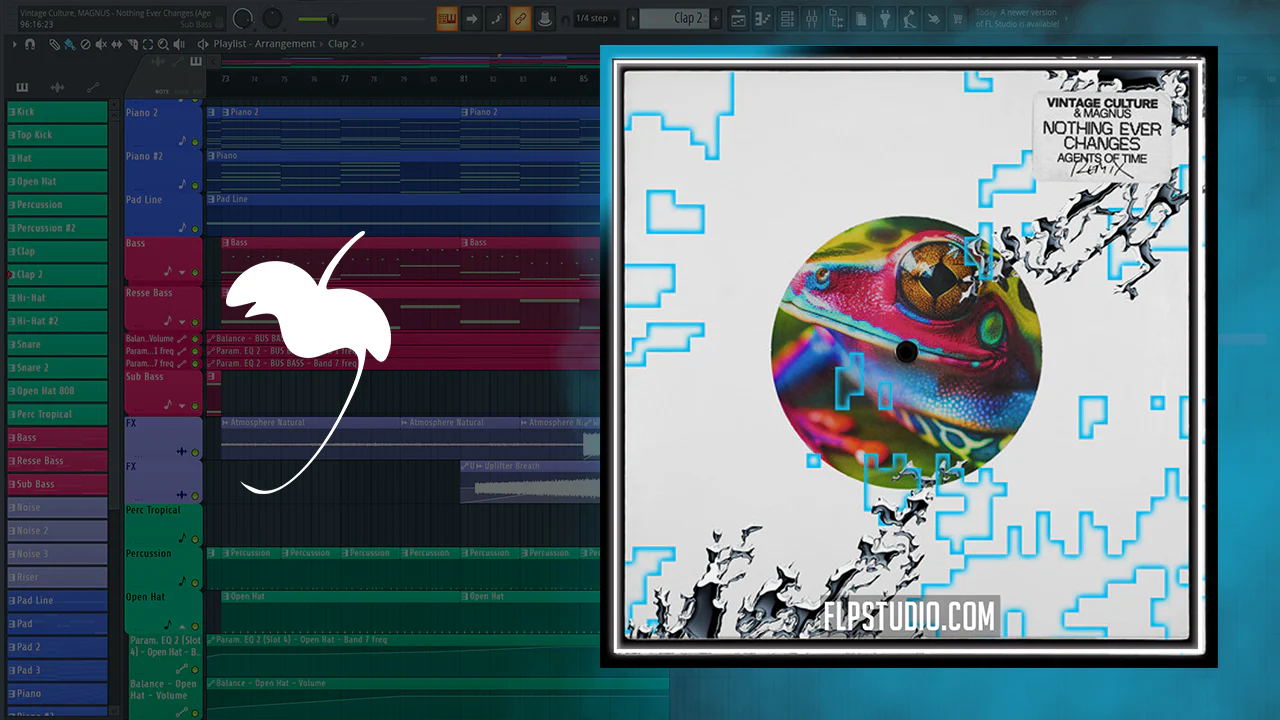Expand the Bass track group arrow
The width and height of the screenshot is (1280, 720).
(182, 272)
